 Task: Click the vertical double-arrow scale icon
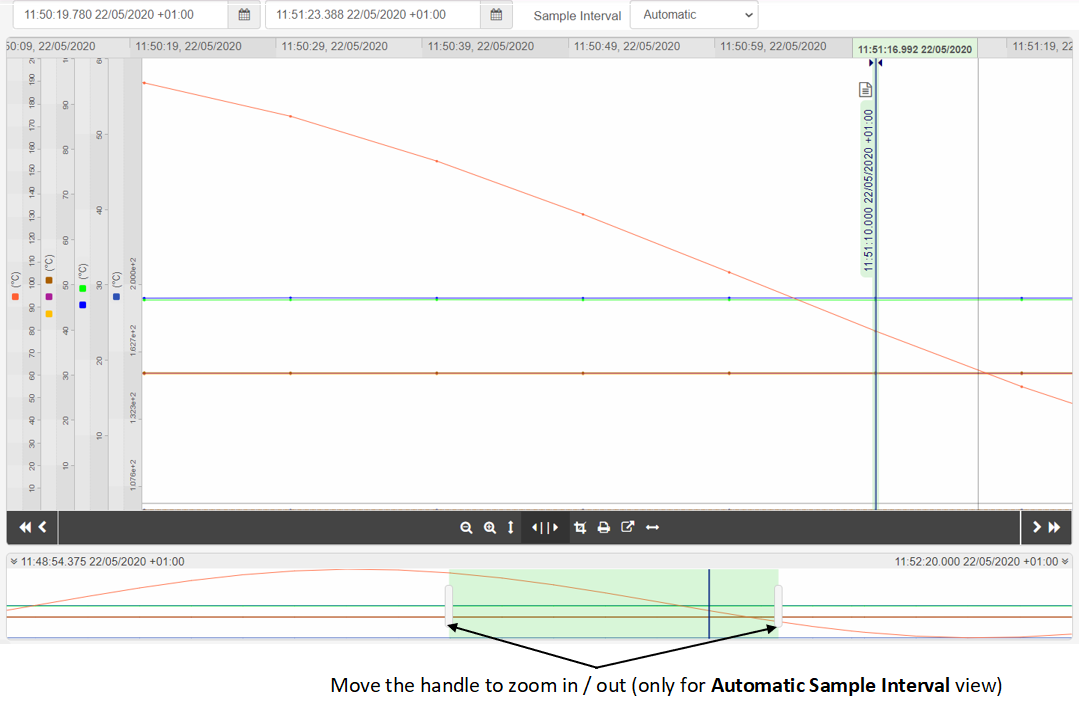click(x=511, y=528)
